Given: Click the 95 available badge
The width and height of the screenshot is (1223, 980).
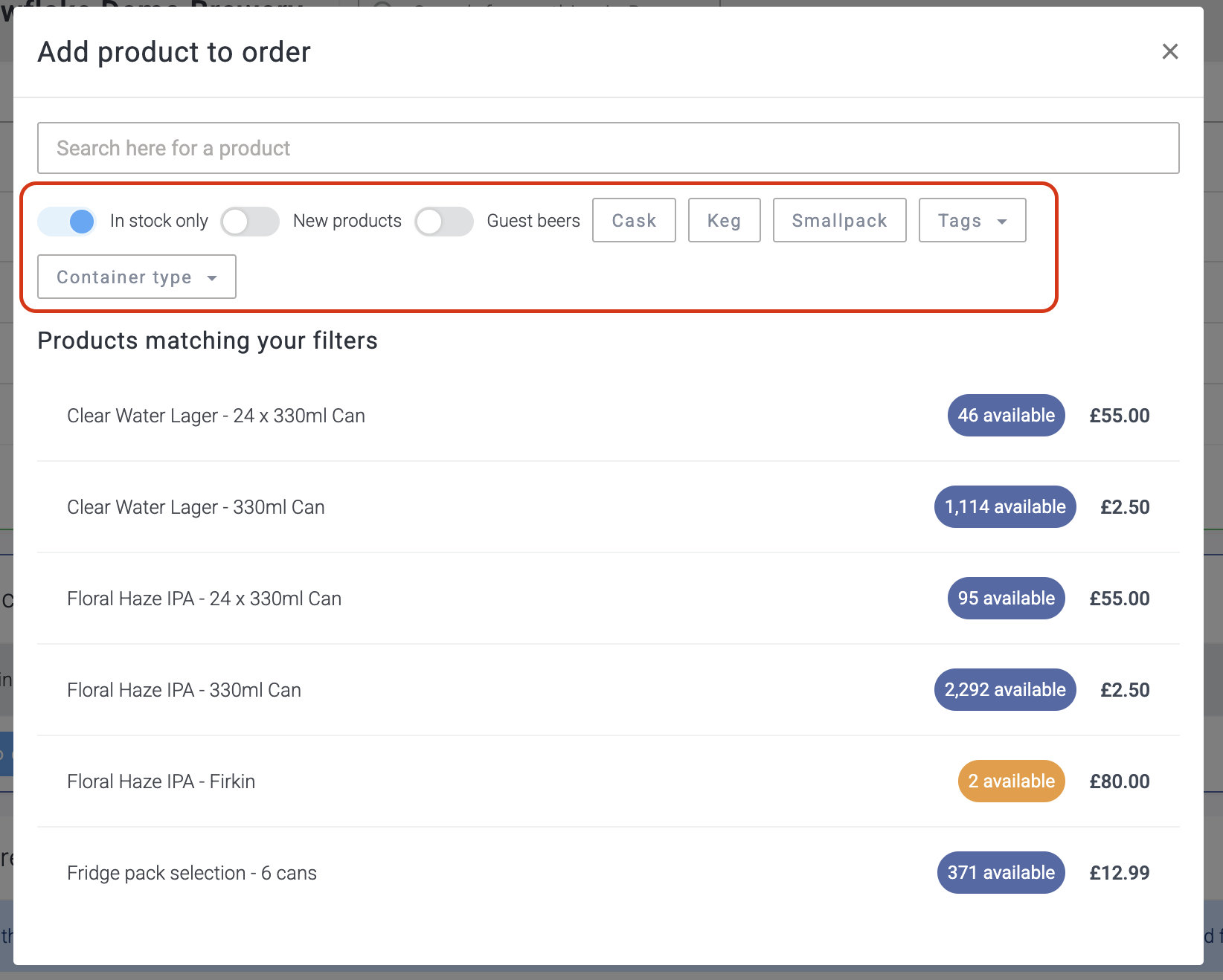Looking at the screenshot, I should pos(1006,599).
